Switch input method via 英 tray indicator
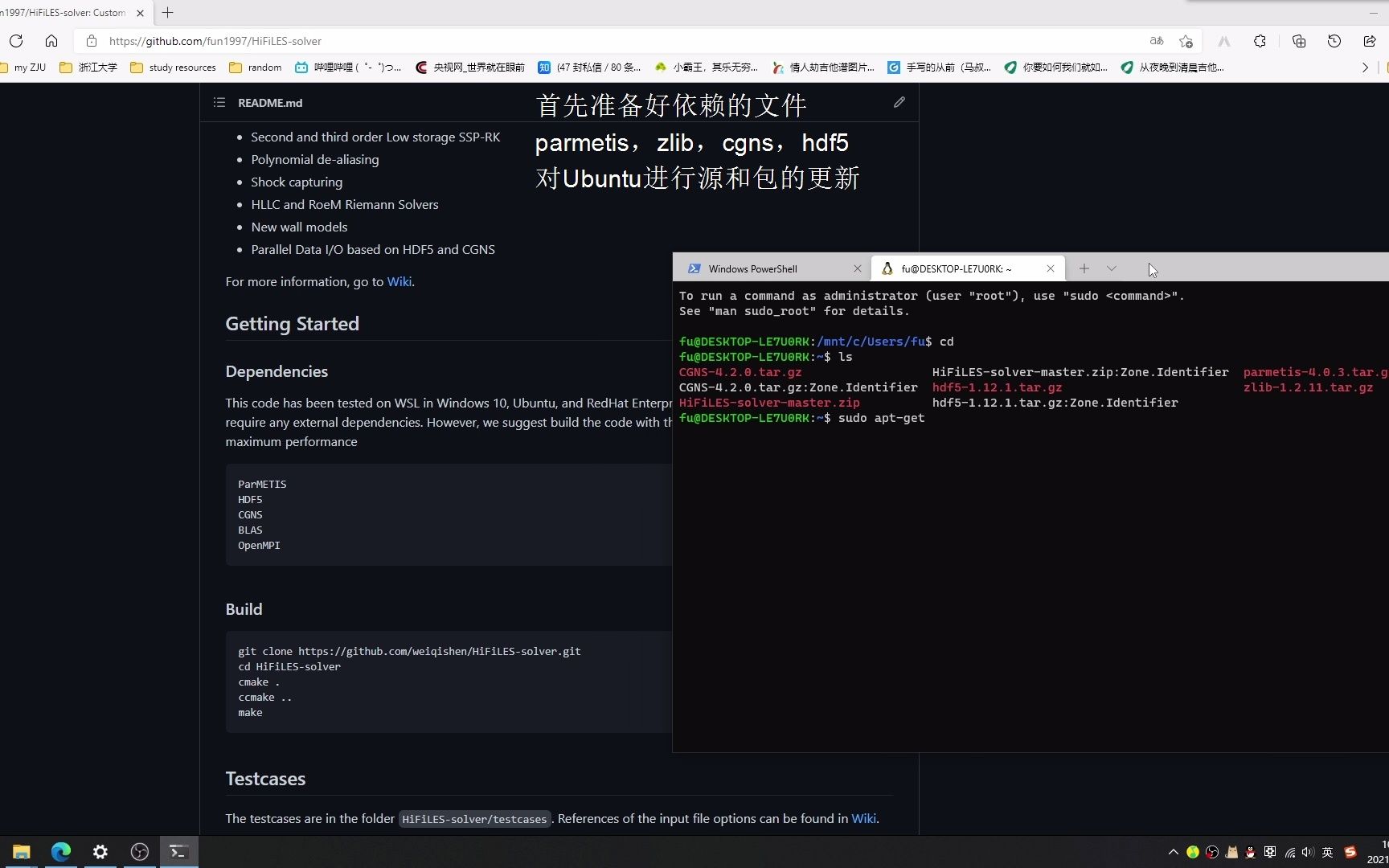This screenshot has height=868, width=1389. (1327, 852)
